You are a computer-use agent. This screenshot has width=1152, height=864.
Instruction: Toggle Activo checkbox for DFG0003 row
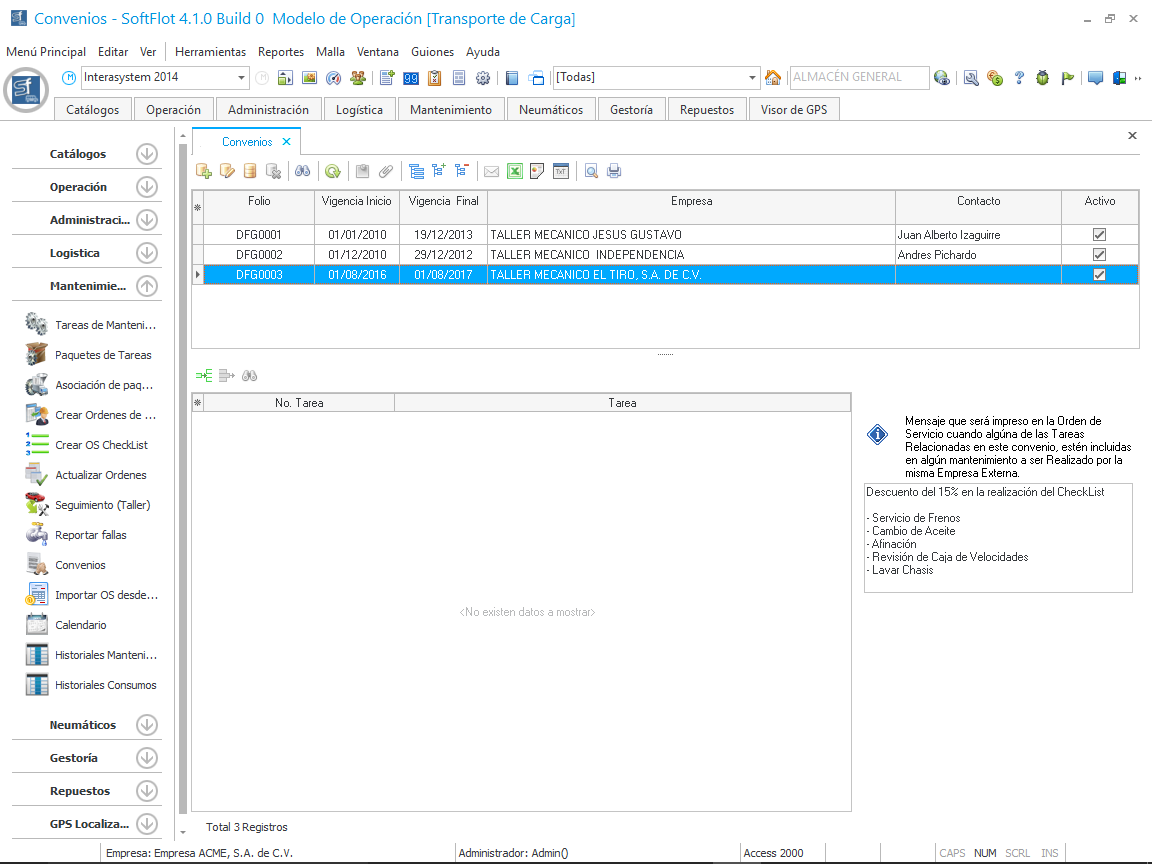tap(1099, 275)
